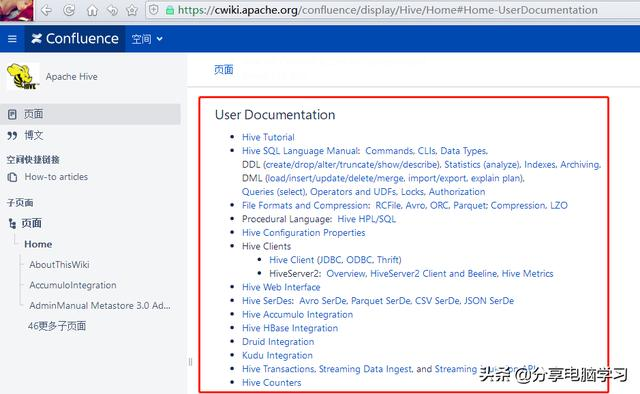Image resolution: width=640 pixels, height=394 pixels.
Task: Click the 页面 breadcrumb link
Action: tap(224, 69)
